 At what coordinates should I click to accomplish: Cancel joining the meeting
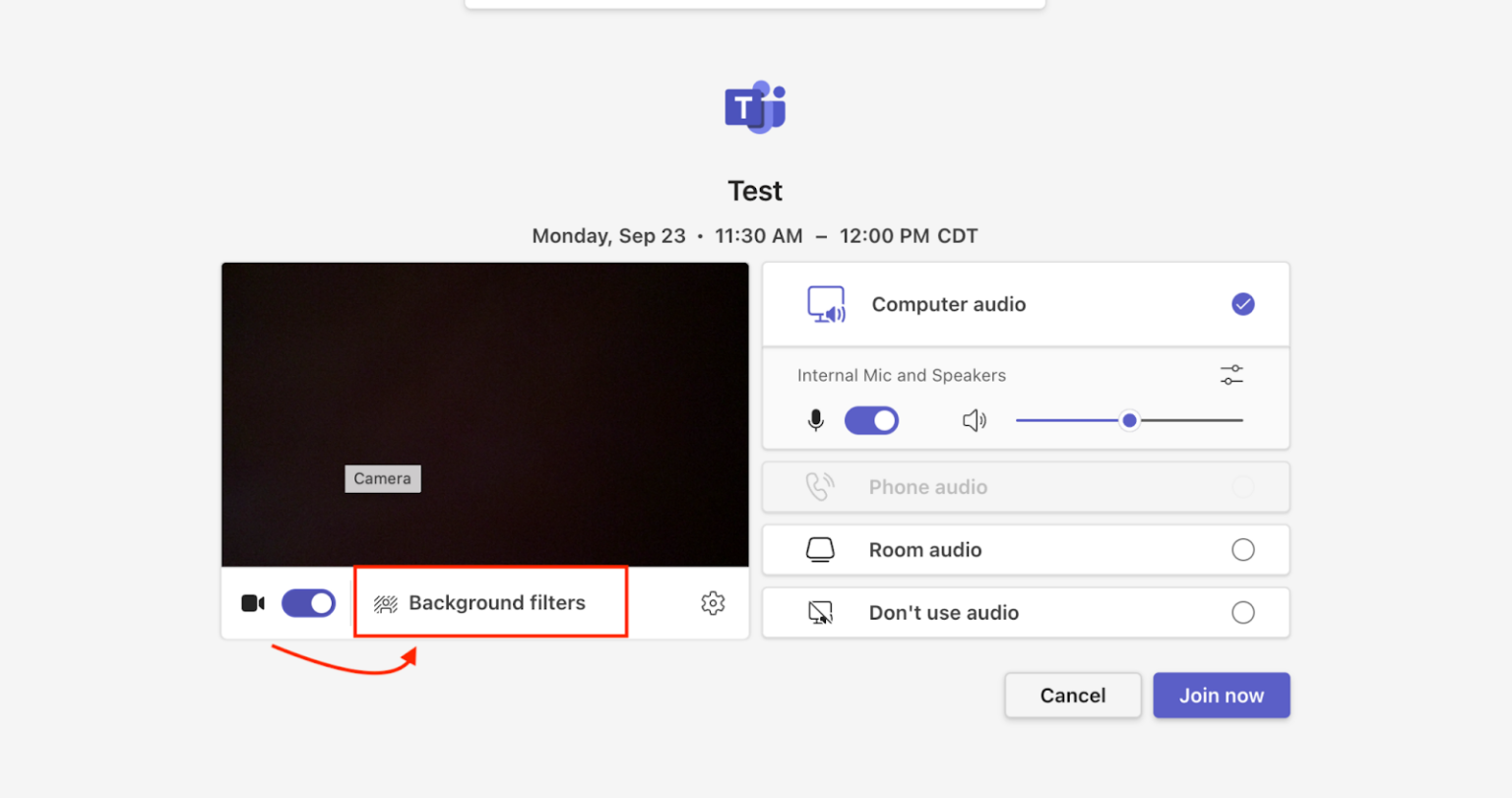click(x=1072, y=695)
